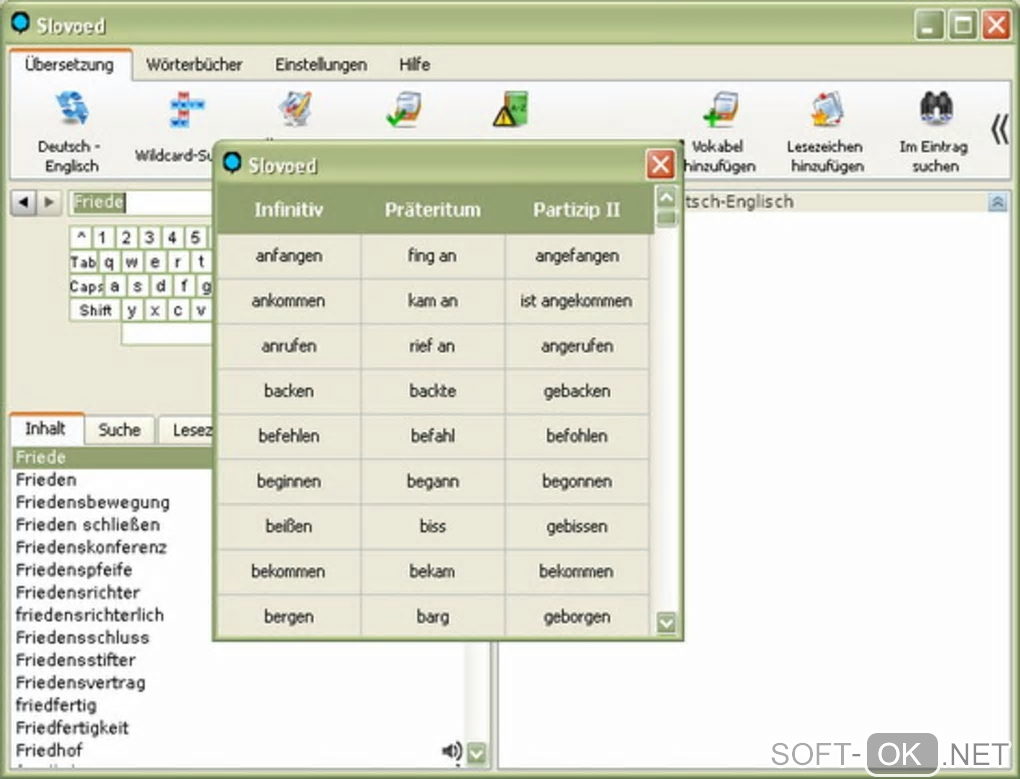
Task: Click the cell bekam
Action: tap(433, 572)
